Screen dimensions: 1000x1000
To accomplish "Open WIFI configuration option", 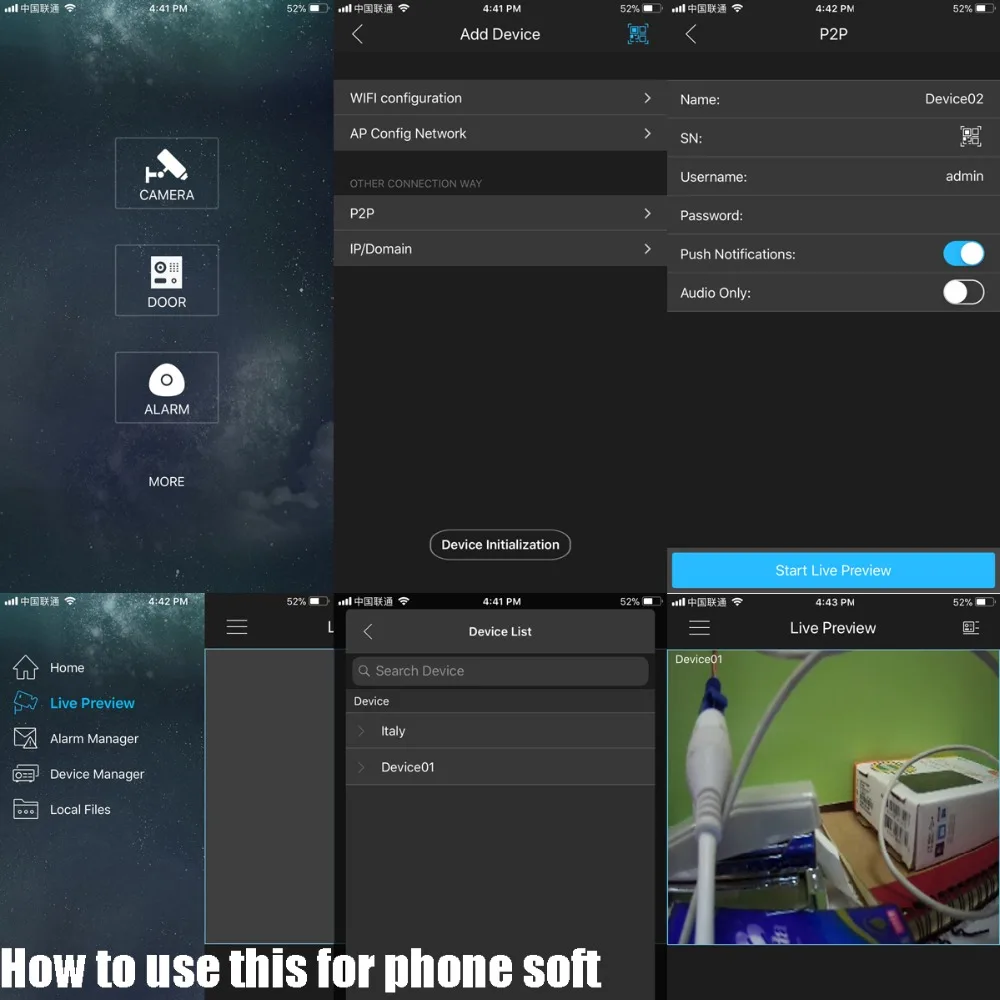I will coord(500,98).
